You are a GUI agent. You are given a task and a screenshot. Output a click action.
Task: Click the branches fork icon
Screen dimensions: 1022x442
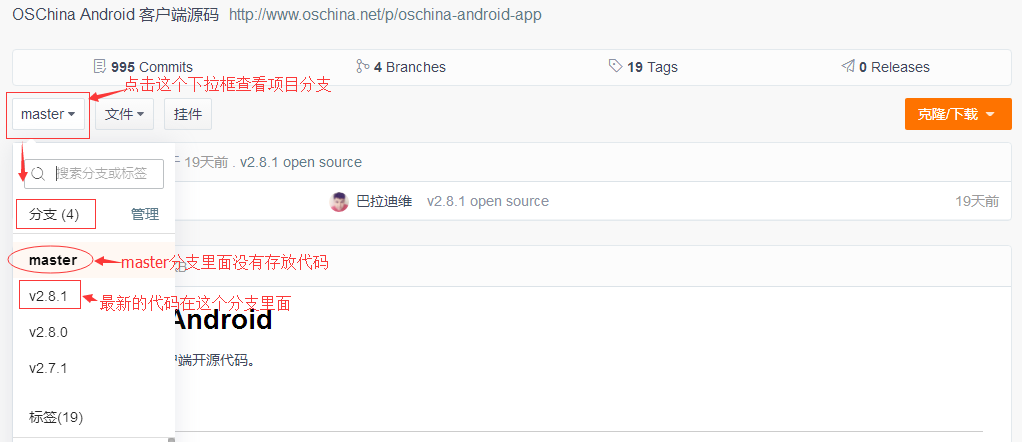(x=362, y=66)
